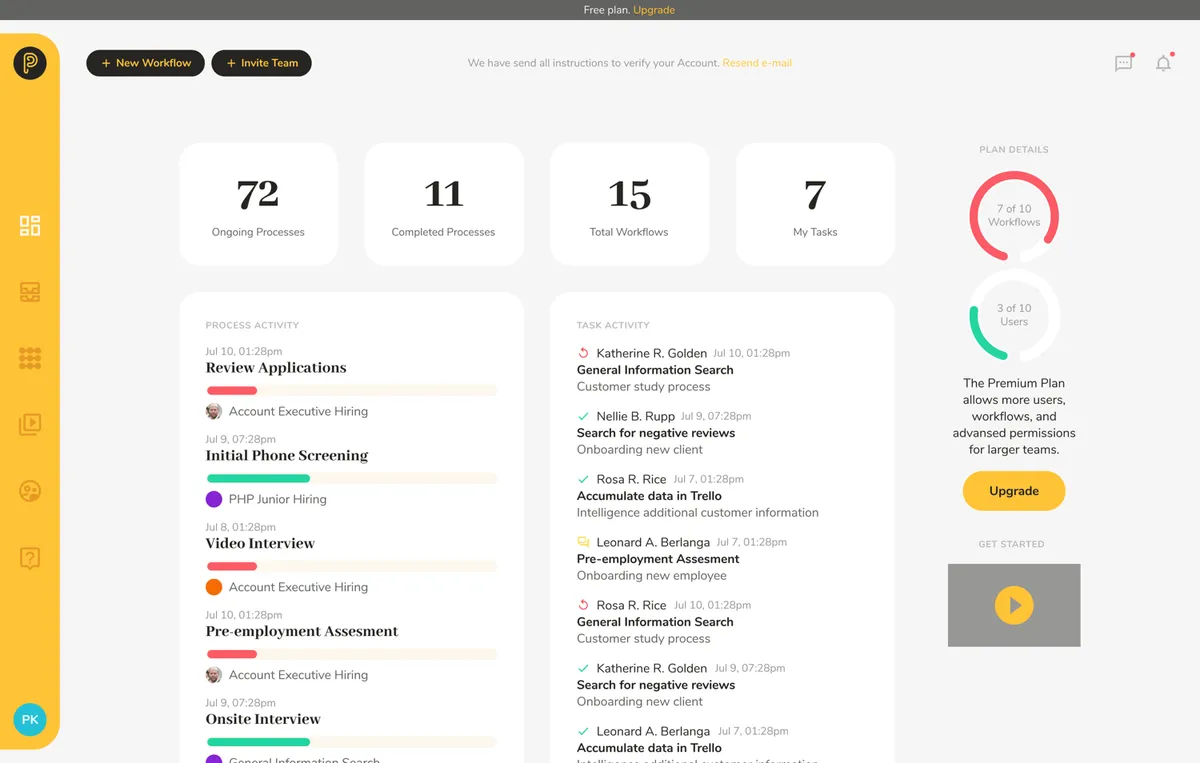Image resolution: width=1200 pixels, height=763 pixels.
Task: Open the My Tasks card
Action: click(x=815, y=204)
